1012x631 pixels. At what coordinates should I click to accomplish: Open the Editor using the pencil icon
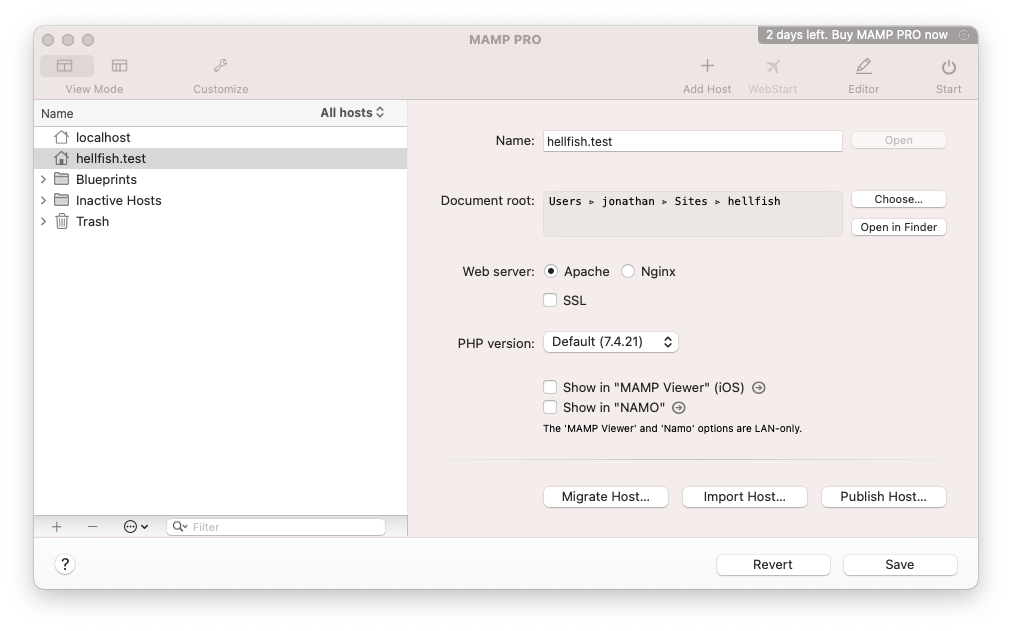tap(863, 66)
